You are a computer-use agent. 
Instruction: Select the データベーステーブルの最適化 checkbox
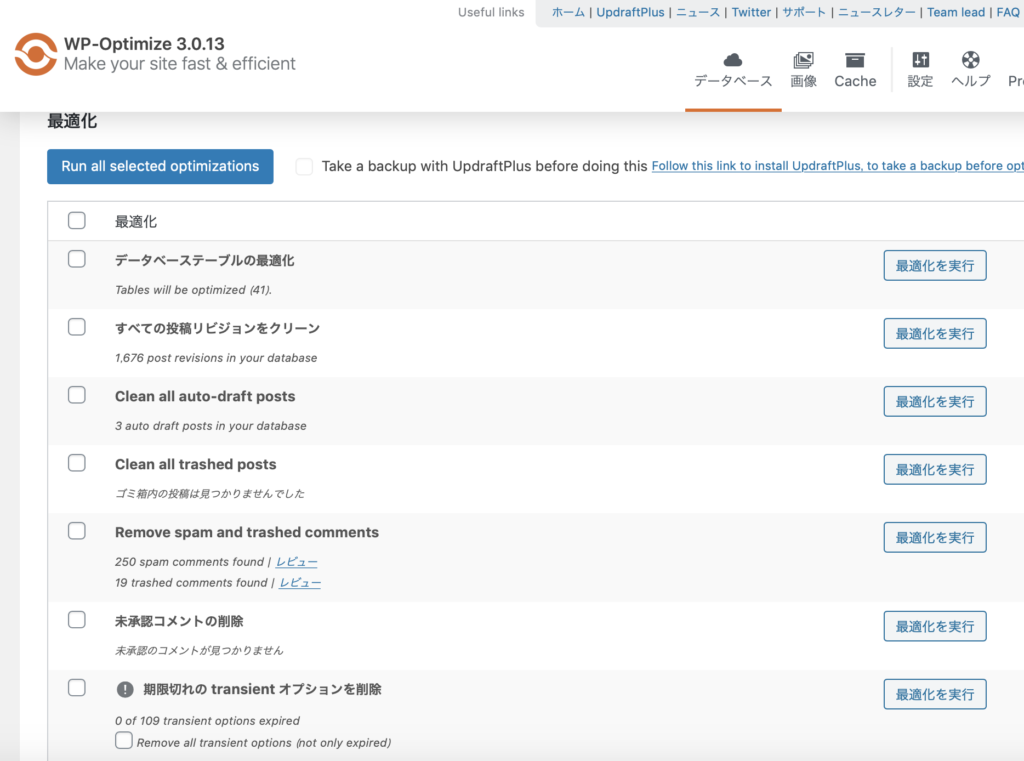pos(77,258)
